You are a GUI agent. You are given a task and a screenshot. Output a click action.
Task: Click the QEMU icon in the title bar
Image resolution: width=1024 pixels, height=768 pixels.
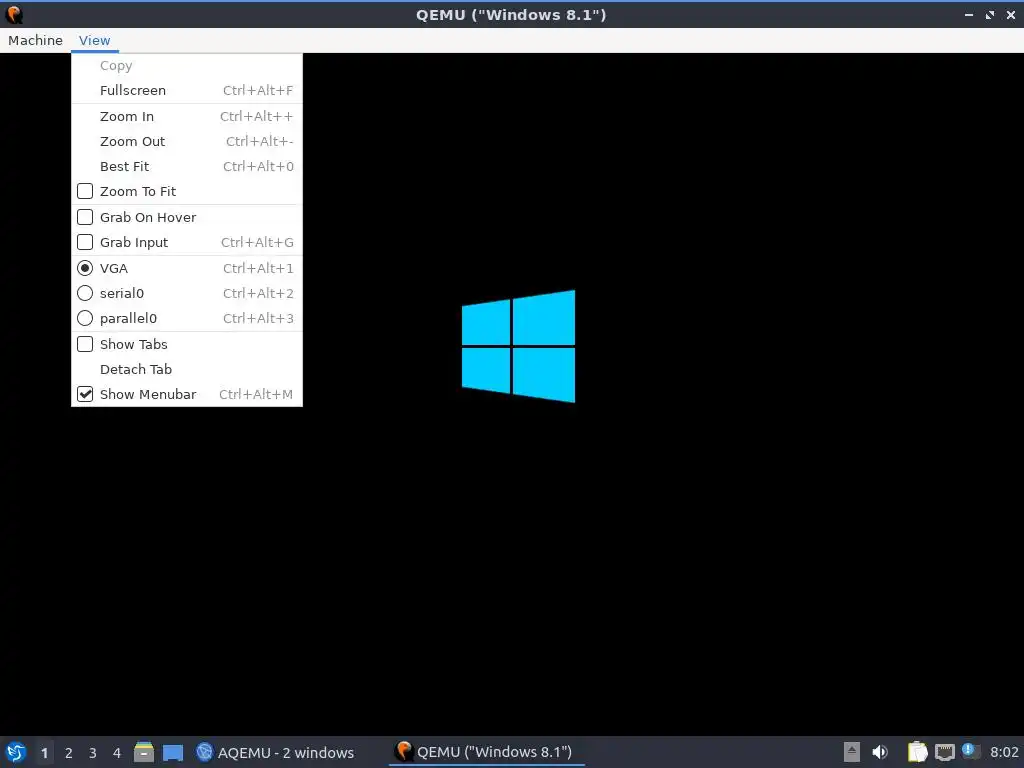coord(14,14)
